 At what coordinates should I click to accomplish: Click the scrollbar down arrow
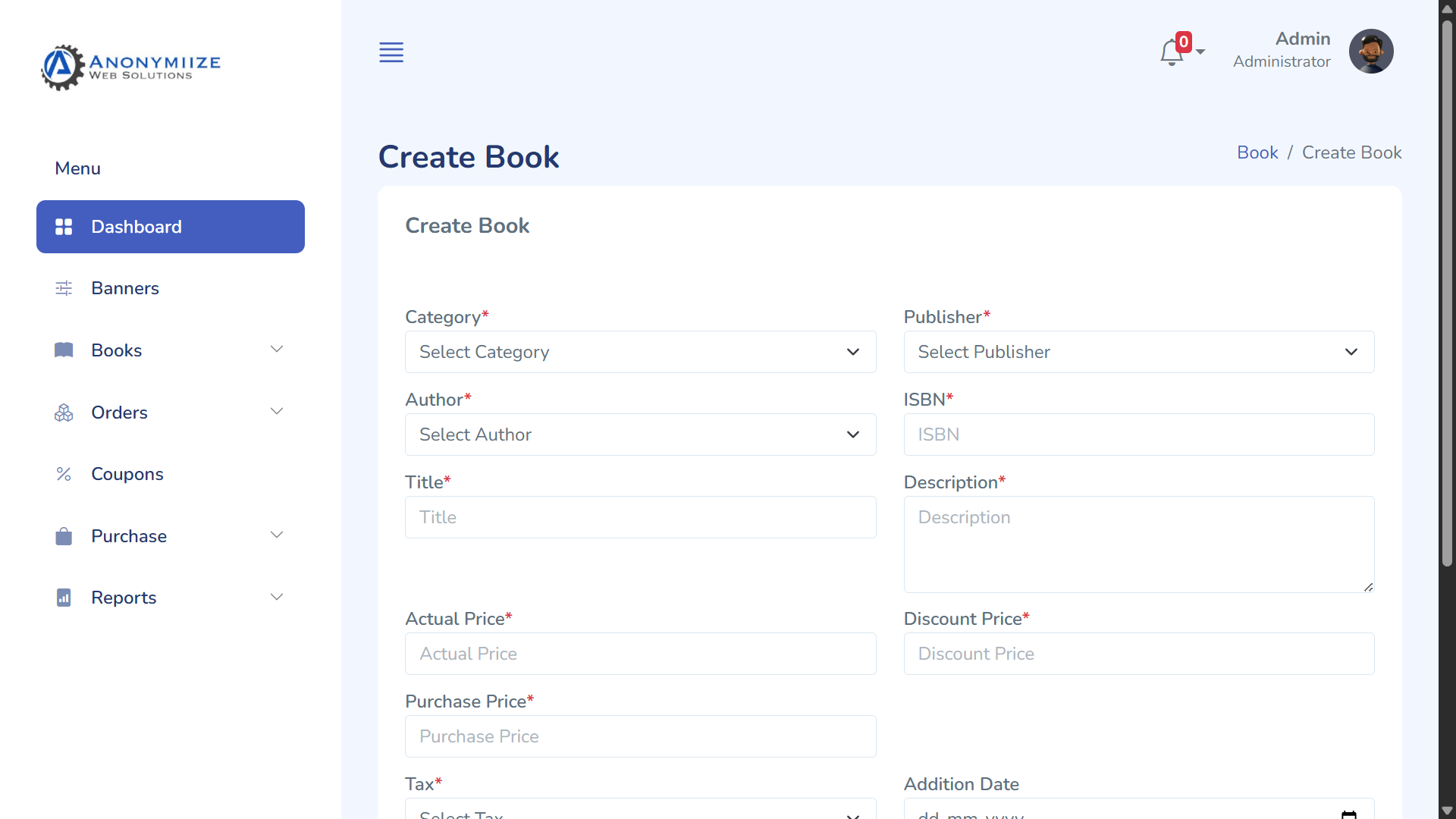[1447, 811]
